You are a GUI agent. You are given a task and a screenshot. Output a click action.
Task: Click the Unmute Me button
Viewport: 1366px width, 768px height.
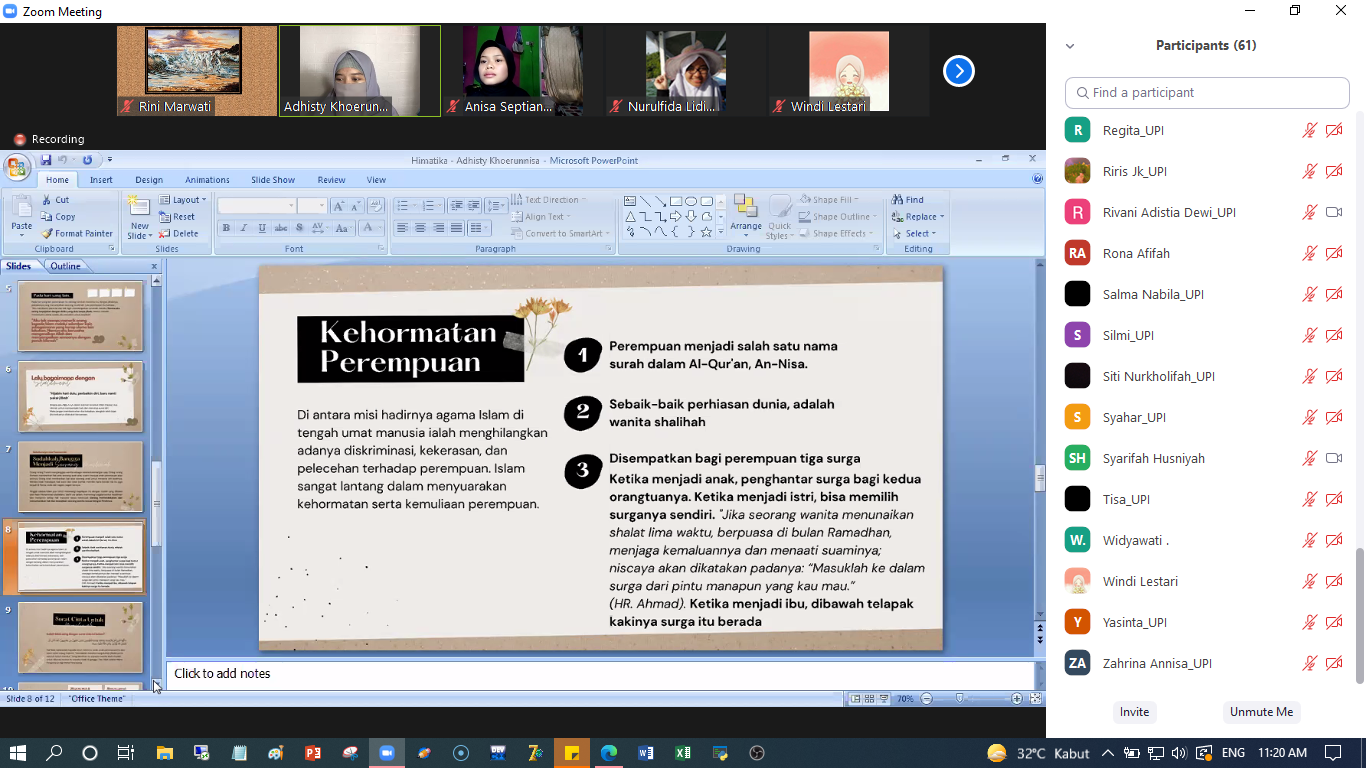[x=1261, y=712]
